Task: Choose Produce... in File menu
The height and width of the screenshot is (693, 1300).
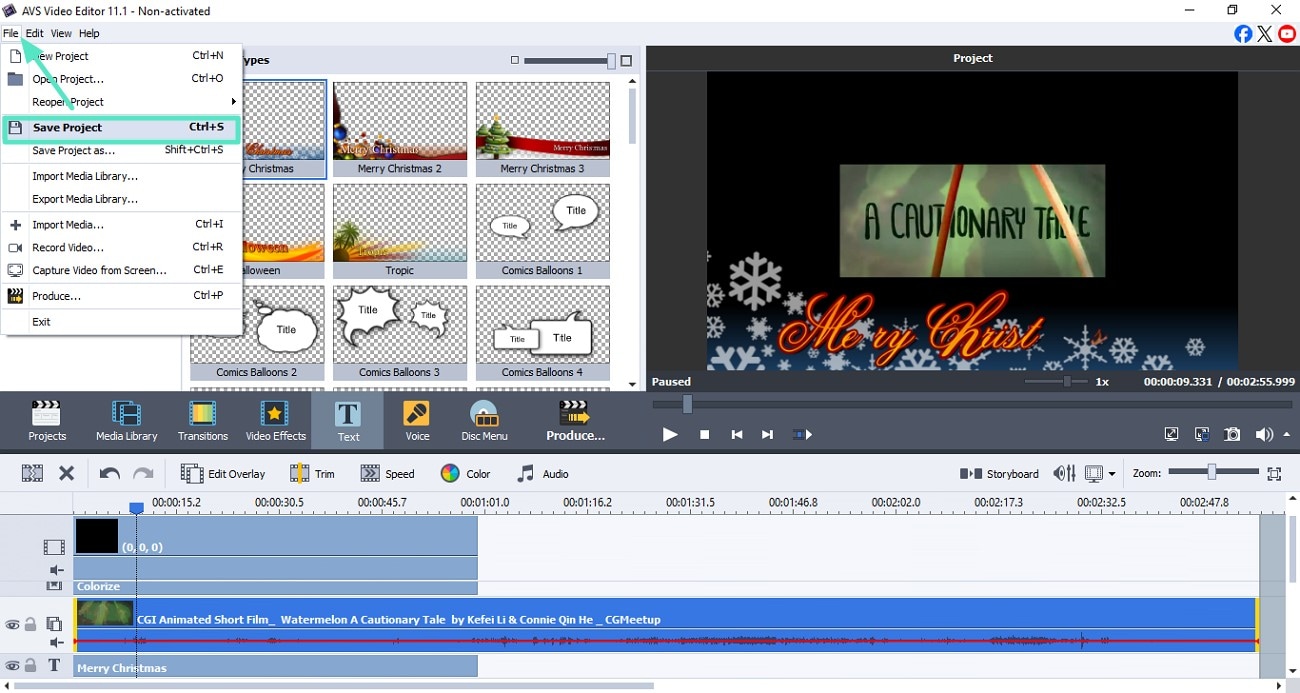Action: tap(121, 296)
